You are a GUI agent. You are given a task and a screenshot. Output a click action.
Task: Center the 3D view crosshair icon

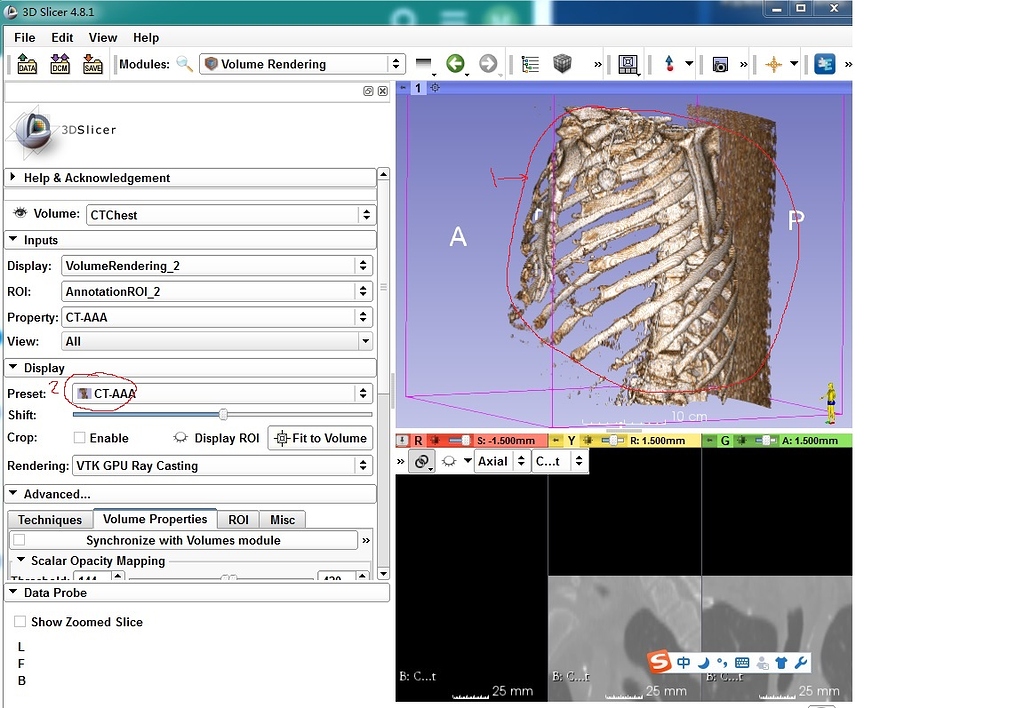click(435, 88)
